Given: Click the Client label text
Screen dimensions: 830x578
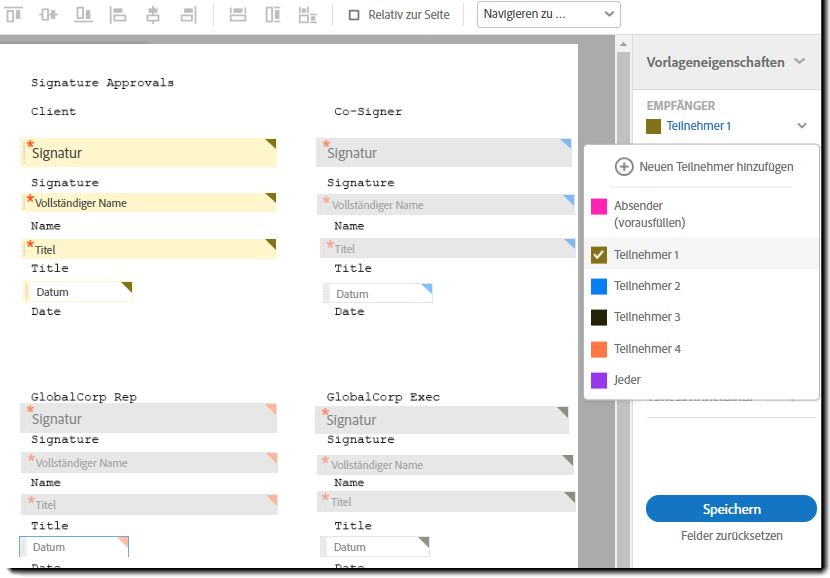Looking at the screenshot, I should coord(53,111).
